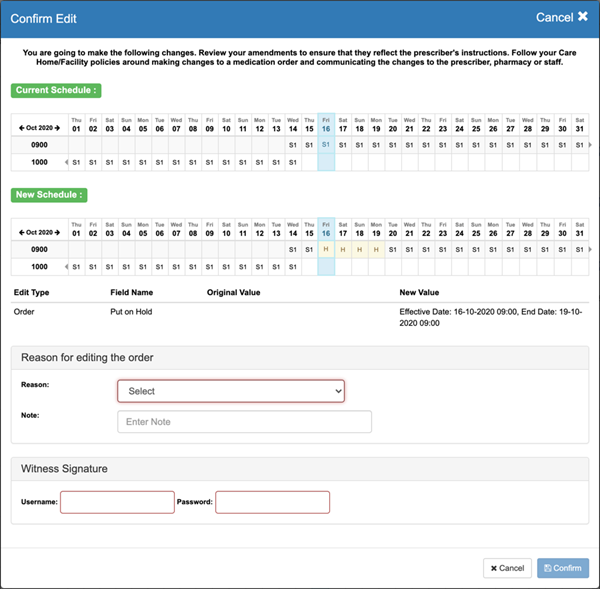Focus the witness Password field
Image resolution: width=600 pixels, height=589 pixels.
[272, 502]
